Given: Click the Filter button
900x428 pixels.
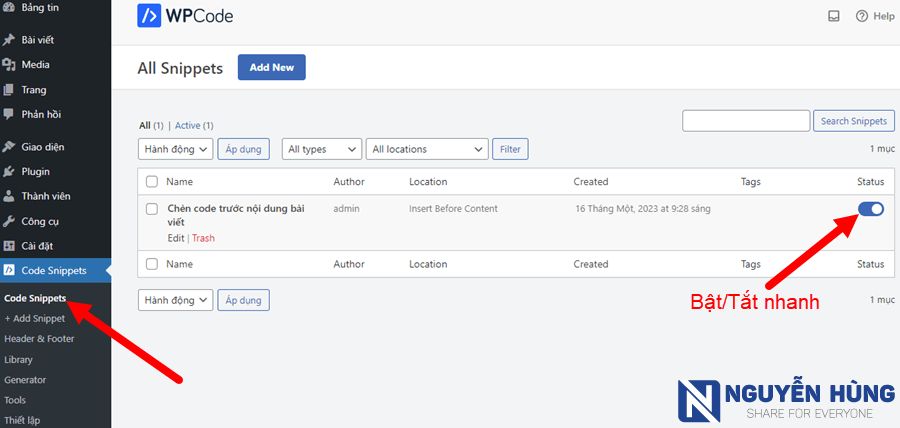Looking at the screenshot, I should coord(510,149).
